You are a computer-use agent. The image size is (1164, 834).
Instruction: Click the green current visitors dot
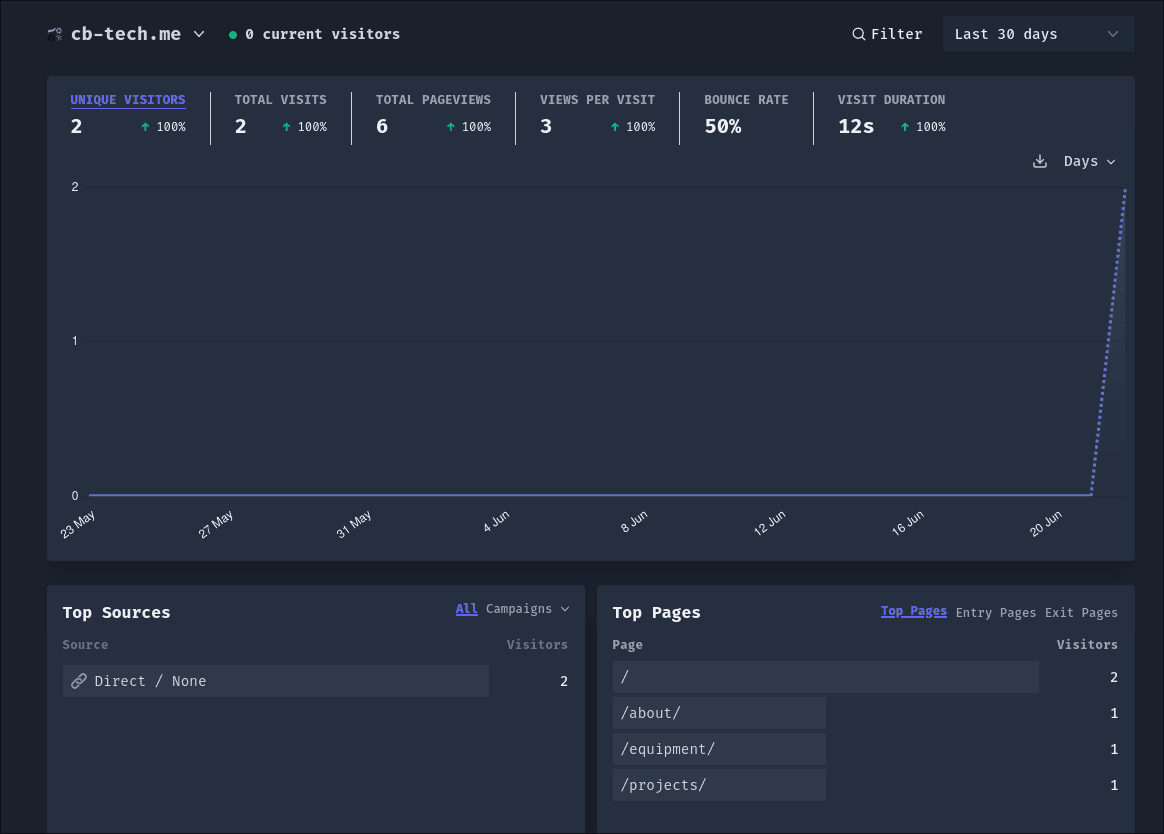tap(233, 35)
